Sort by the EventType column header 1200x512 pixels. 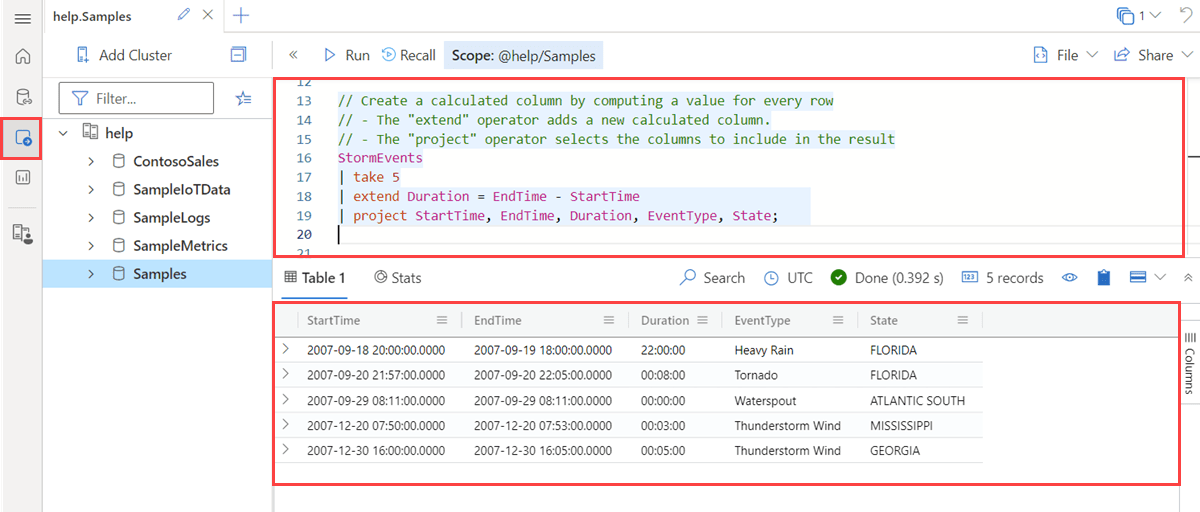click(762, 321)
